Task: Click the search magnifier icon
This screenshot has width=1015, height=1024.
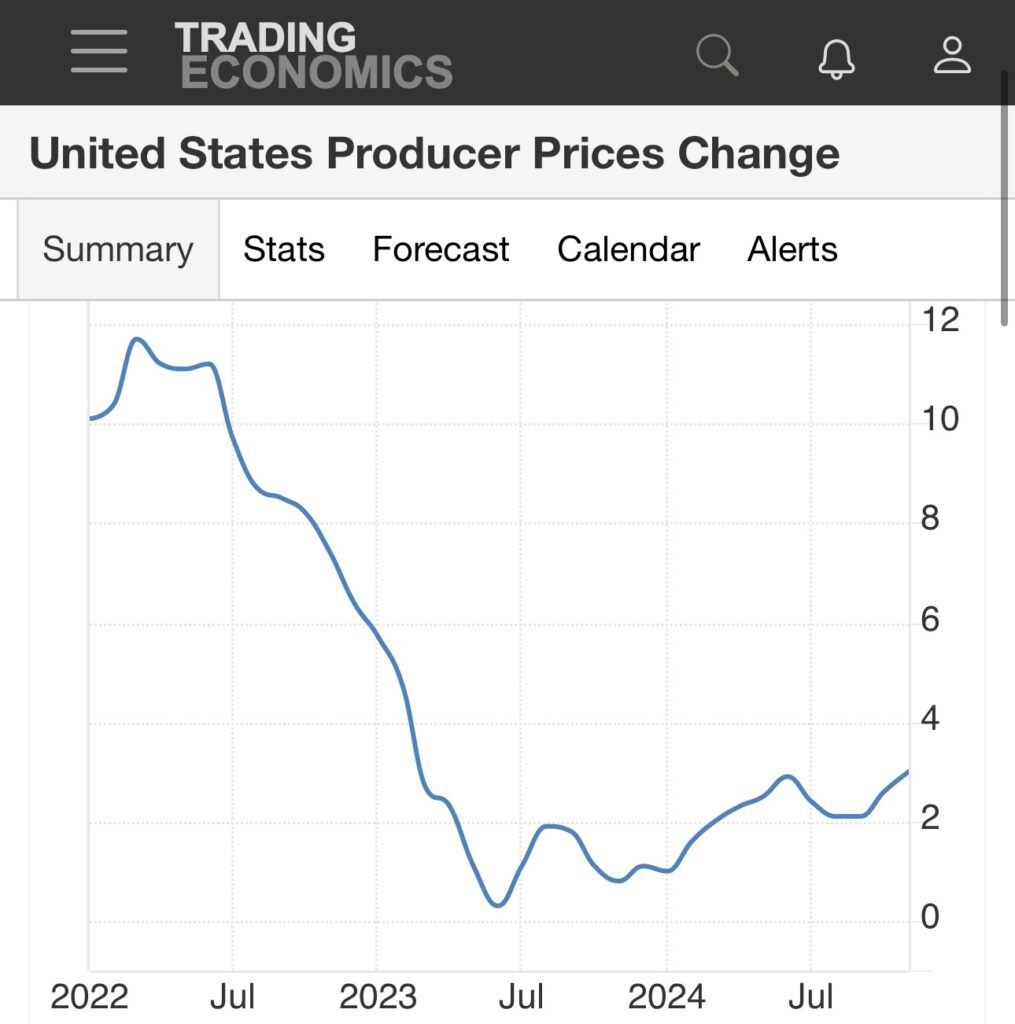Action: pos(717,54)
